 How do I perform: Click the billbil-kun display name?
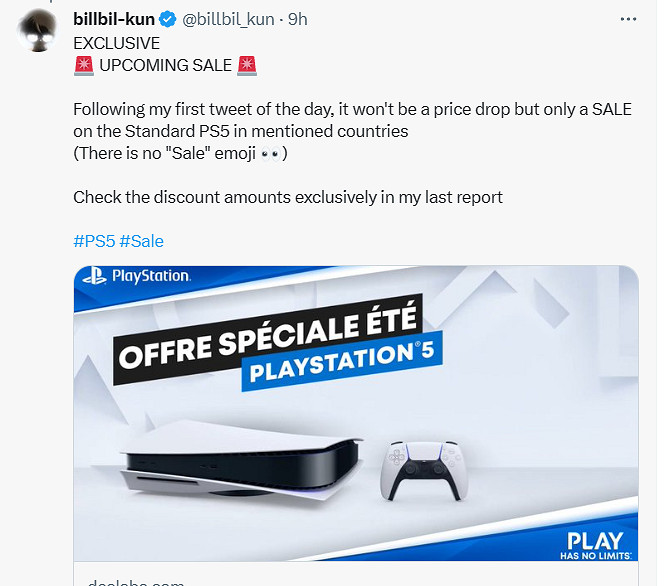(x=114, y=20)
